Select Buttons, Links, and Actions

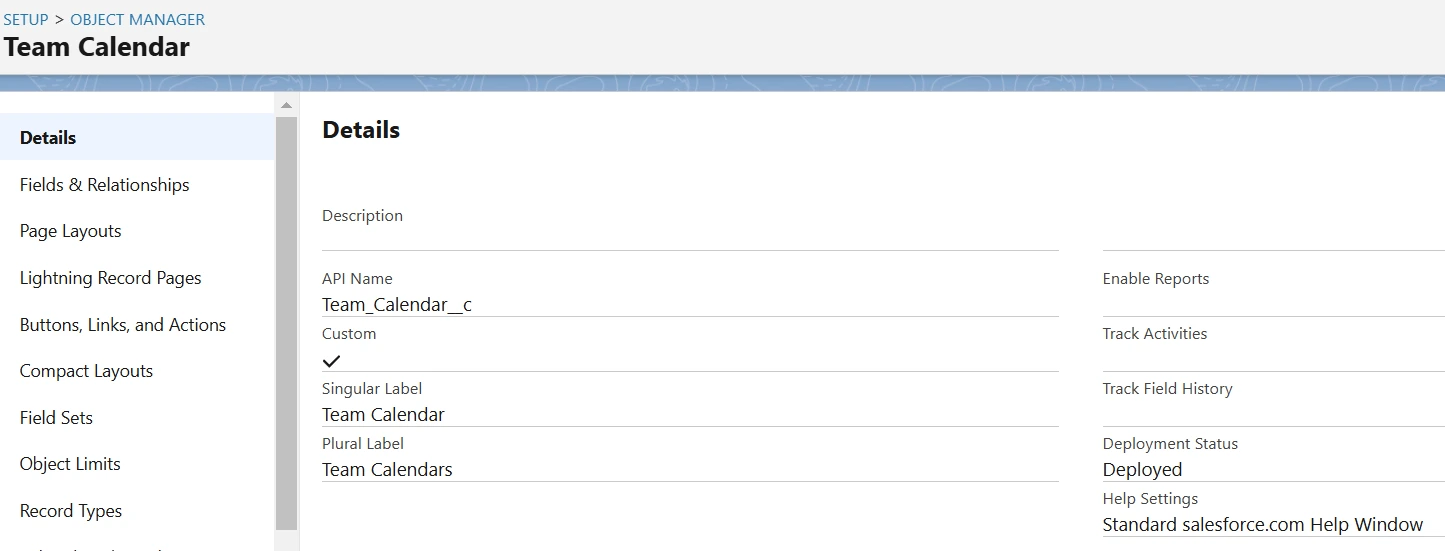coord(122,325)
